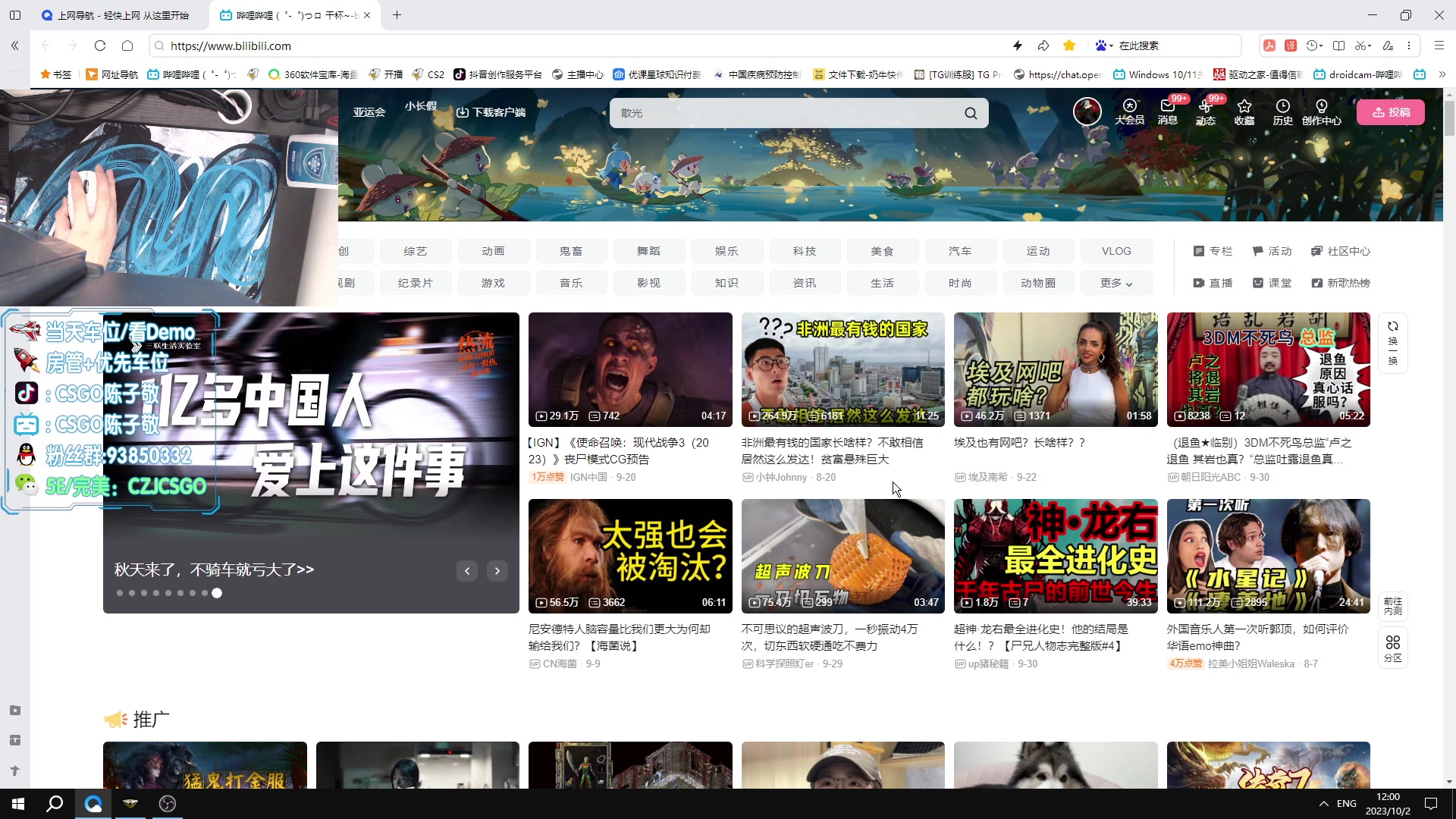Switch to the 上网导航 browser tab
This screenshot has height=819, width=1456.
[x=121, y=15]
